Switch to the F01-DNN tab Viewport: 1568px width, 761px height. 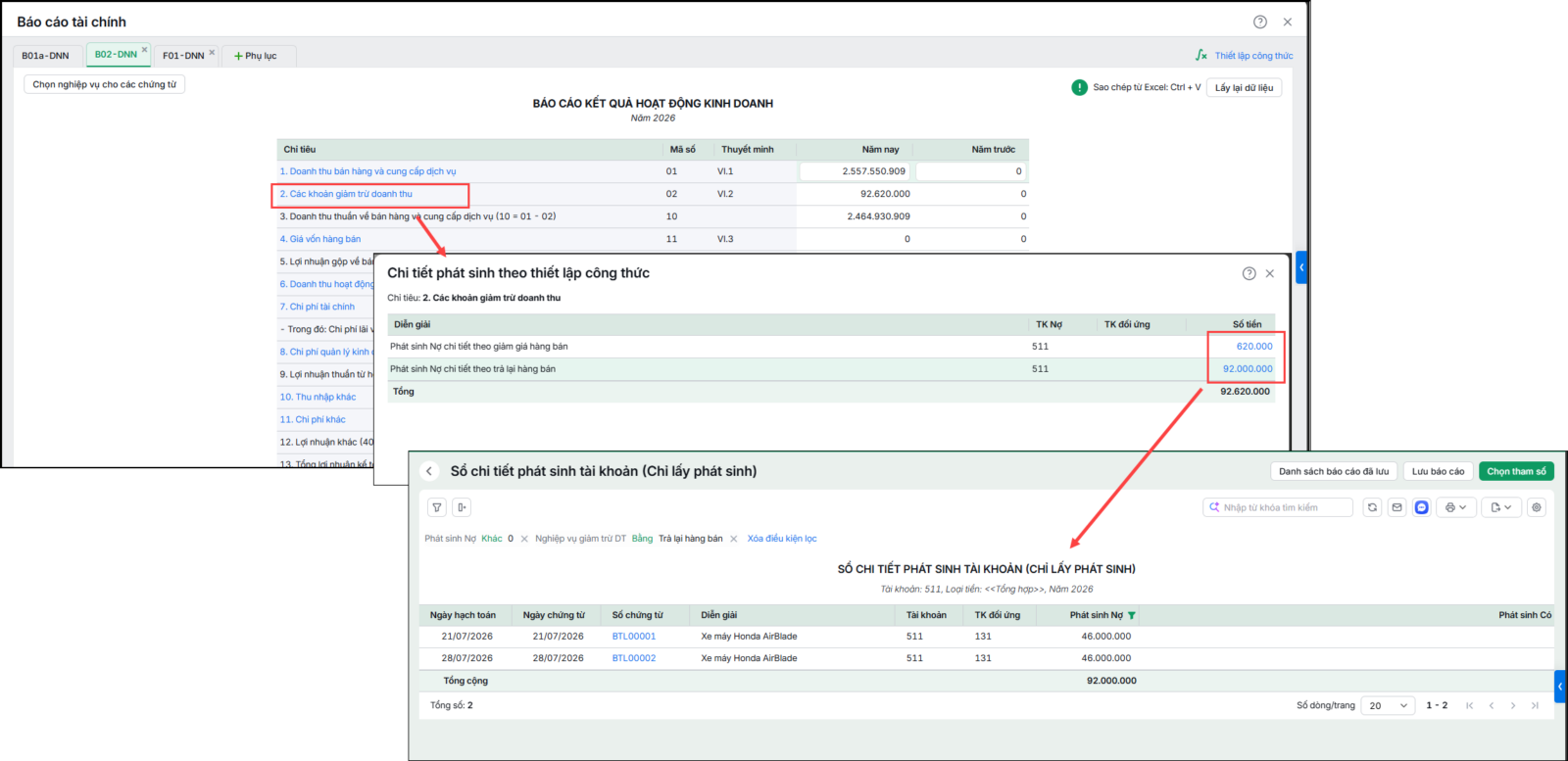183,56
